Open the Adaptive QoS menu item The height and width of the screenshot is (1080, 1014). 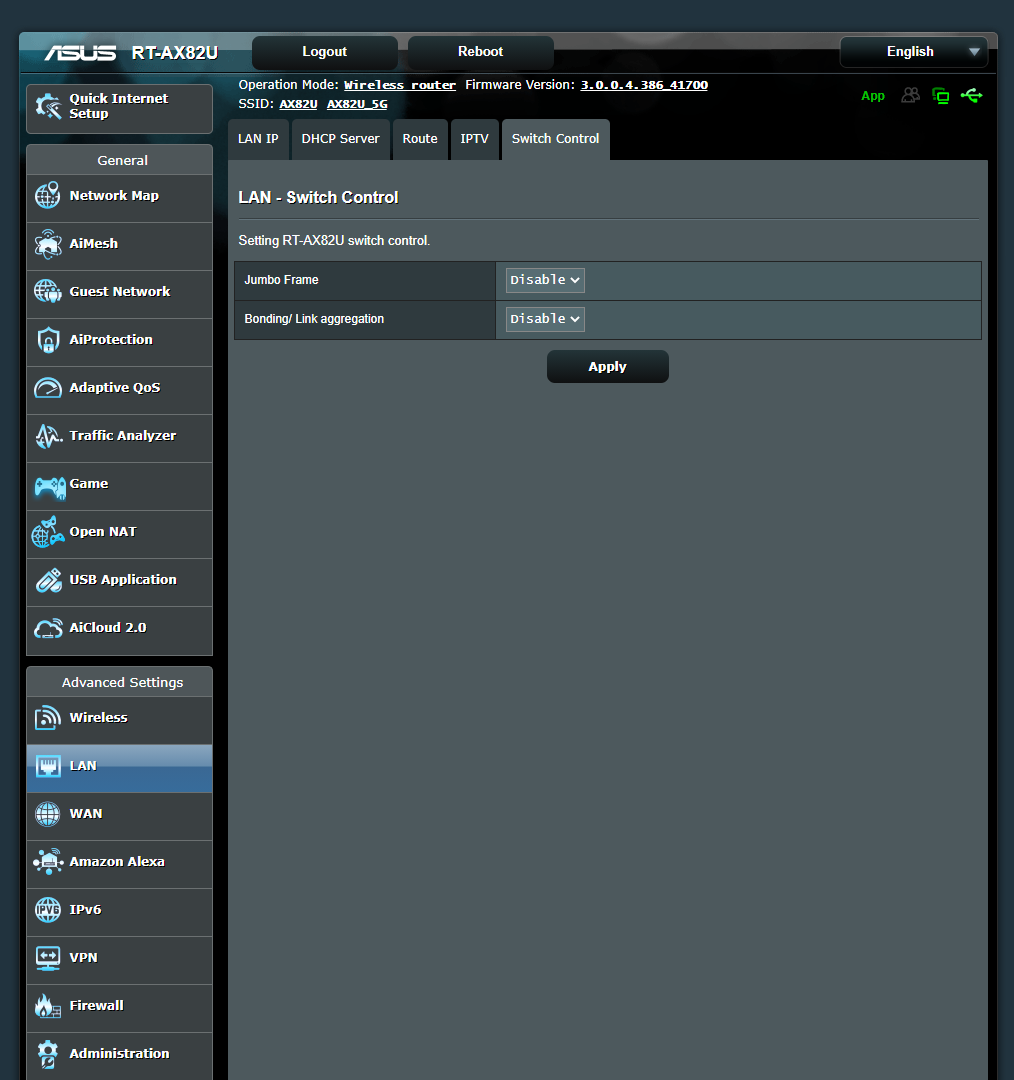119,391
